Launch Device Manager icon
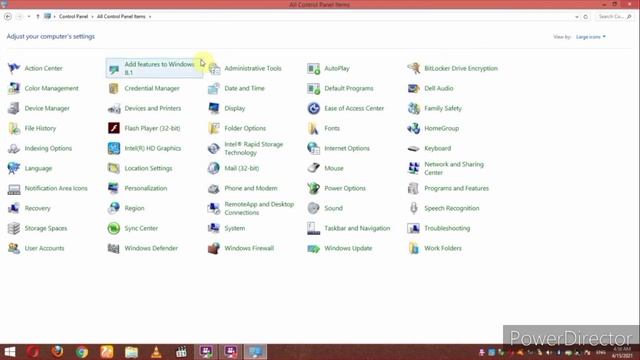This screenshot has height=360, width=640. tap(13, 108)
